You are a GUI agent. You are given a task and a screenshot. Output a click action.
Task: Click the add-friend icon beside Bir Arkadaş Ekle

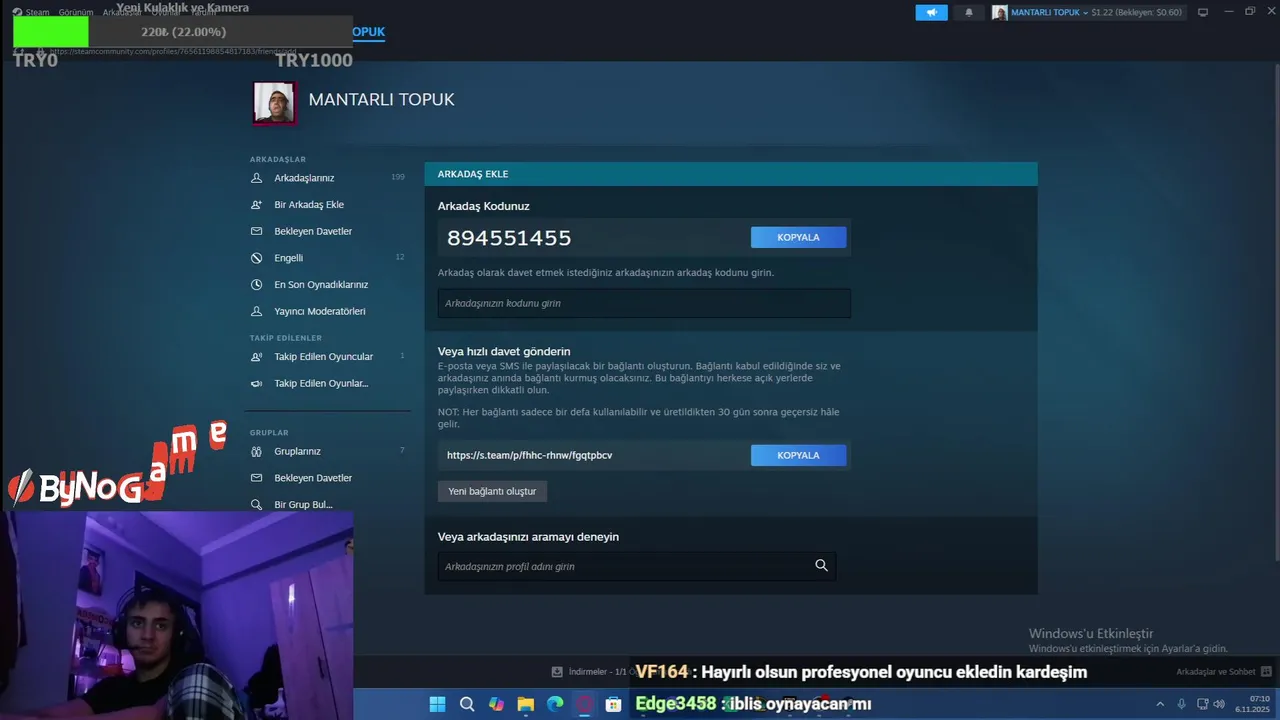click(256, 204)
